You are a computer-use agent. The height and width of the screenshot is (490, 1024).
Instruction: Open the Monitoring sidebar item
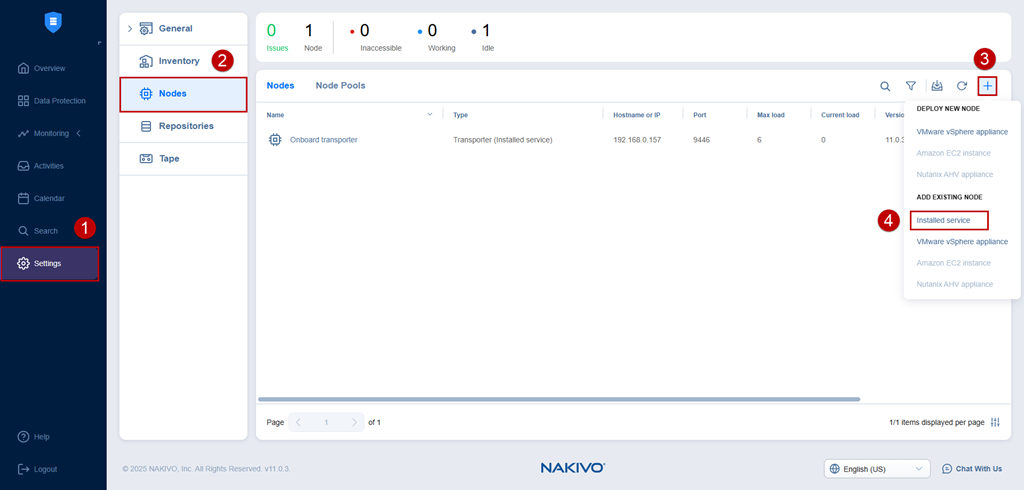click(x=43, y=133)
